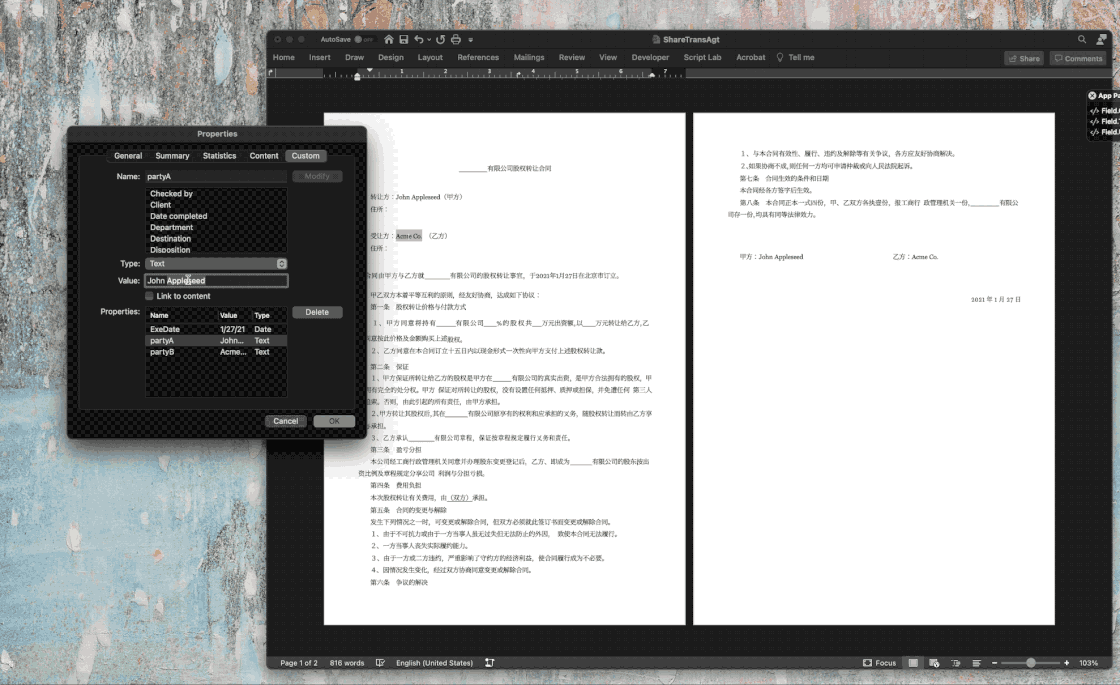Switch to Print Layout view icon
The height and width of the screenshot is (685, 1120).
click(913, 663)
